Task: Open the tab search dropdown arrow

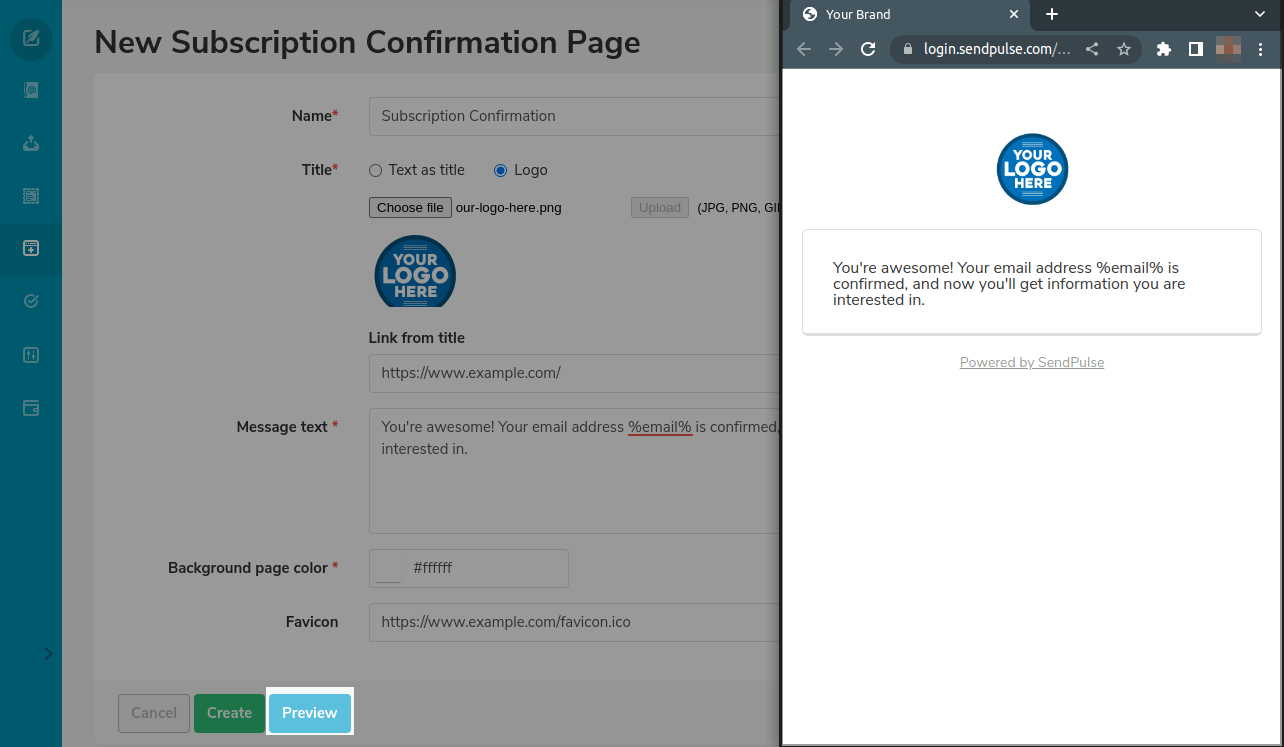Action: (x=1259, y=14)
